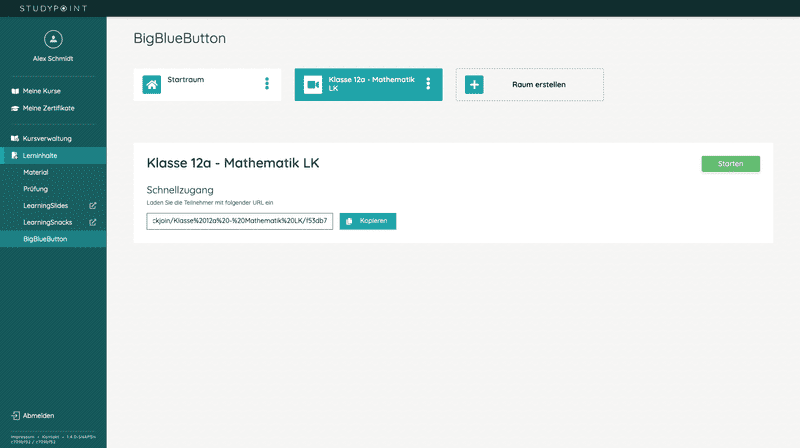Screen dimensions: 800x448
Task: Click the user avatar icon above Alex Schmidt
Action: [53, 39]
